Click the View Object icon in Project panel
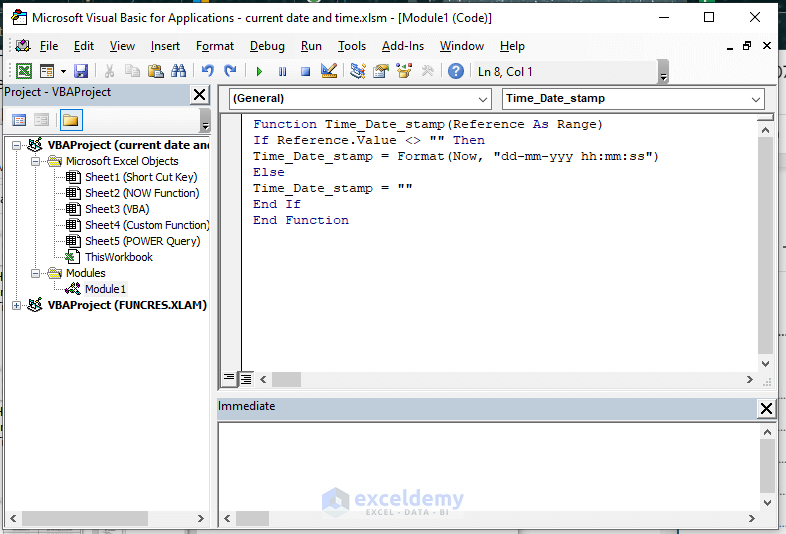The height and width of the screenshot is (534, 786). coord(41,120)
